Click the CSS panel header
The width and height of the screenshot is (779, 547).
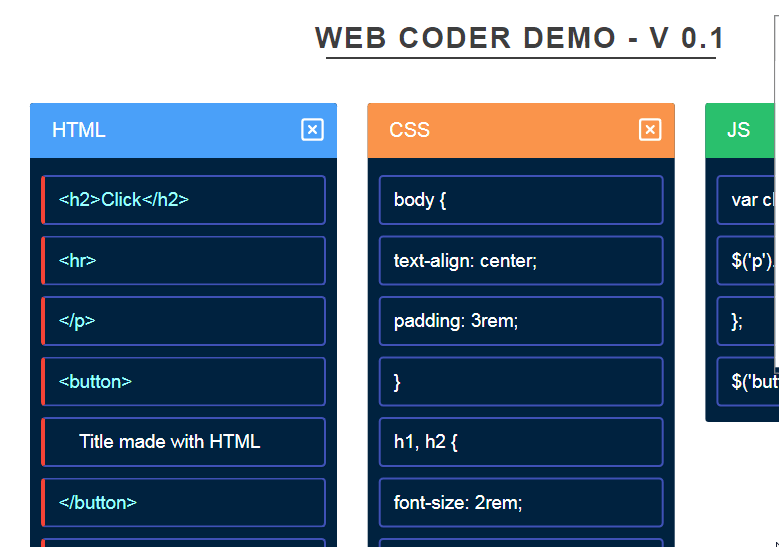point(521,130)
